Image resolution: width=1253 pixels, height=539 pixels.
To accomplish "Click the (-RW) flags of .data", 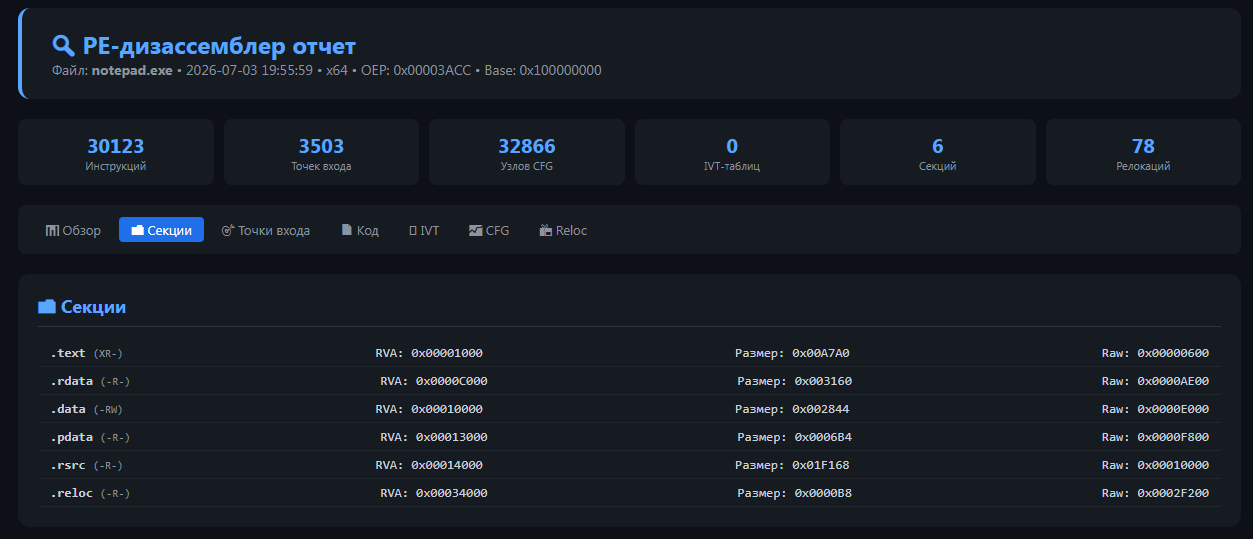I will (x=108, y=410).
